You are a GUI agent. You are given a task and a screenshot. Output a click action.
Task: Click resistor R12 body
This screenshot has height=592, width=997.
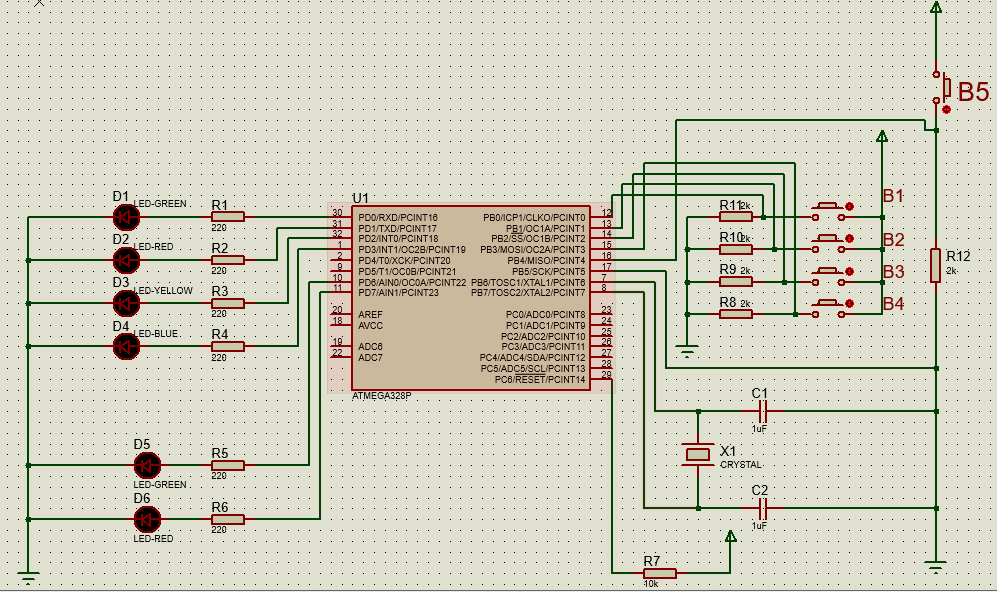point(935,265)
